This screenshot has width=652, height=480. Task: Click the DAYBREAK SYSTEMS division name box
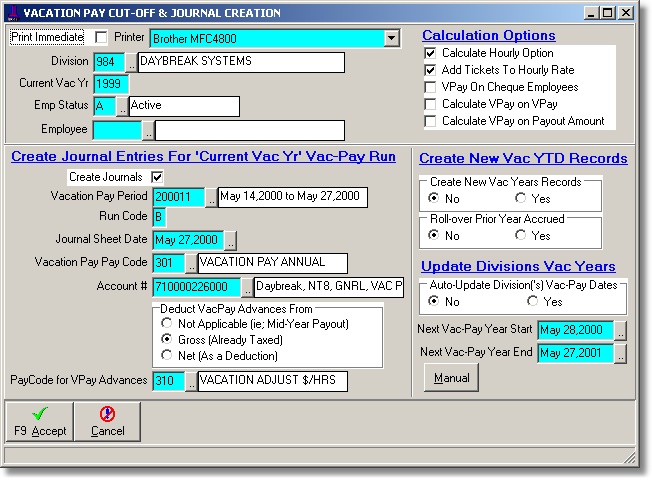coord(241,62)
